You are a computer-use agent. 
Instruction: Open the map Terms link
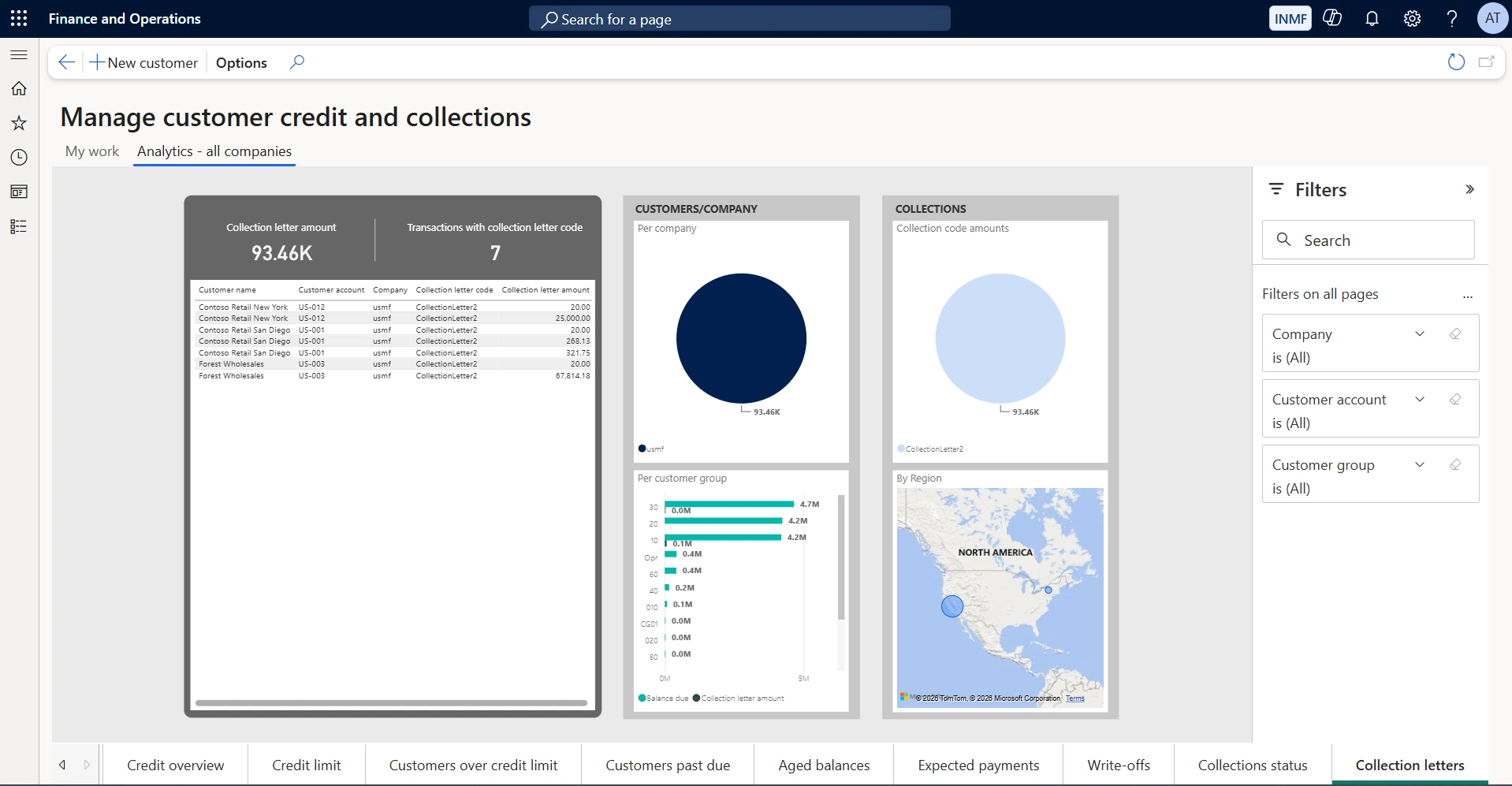point(1075,698)
